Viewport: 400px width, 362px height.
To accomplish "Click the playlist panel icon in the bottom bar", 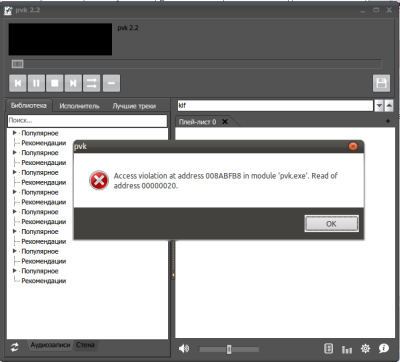I will click(x=328, y=349).
